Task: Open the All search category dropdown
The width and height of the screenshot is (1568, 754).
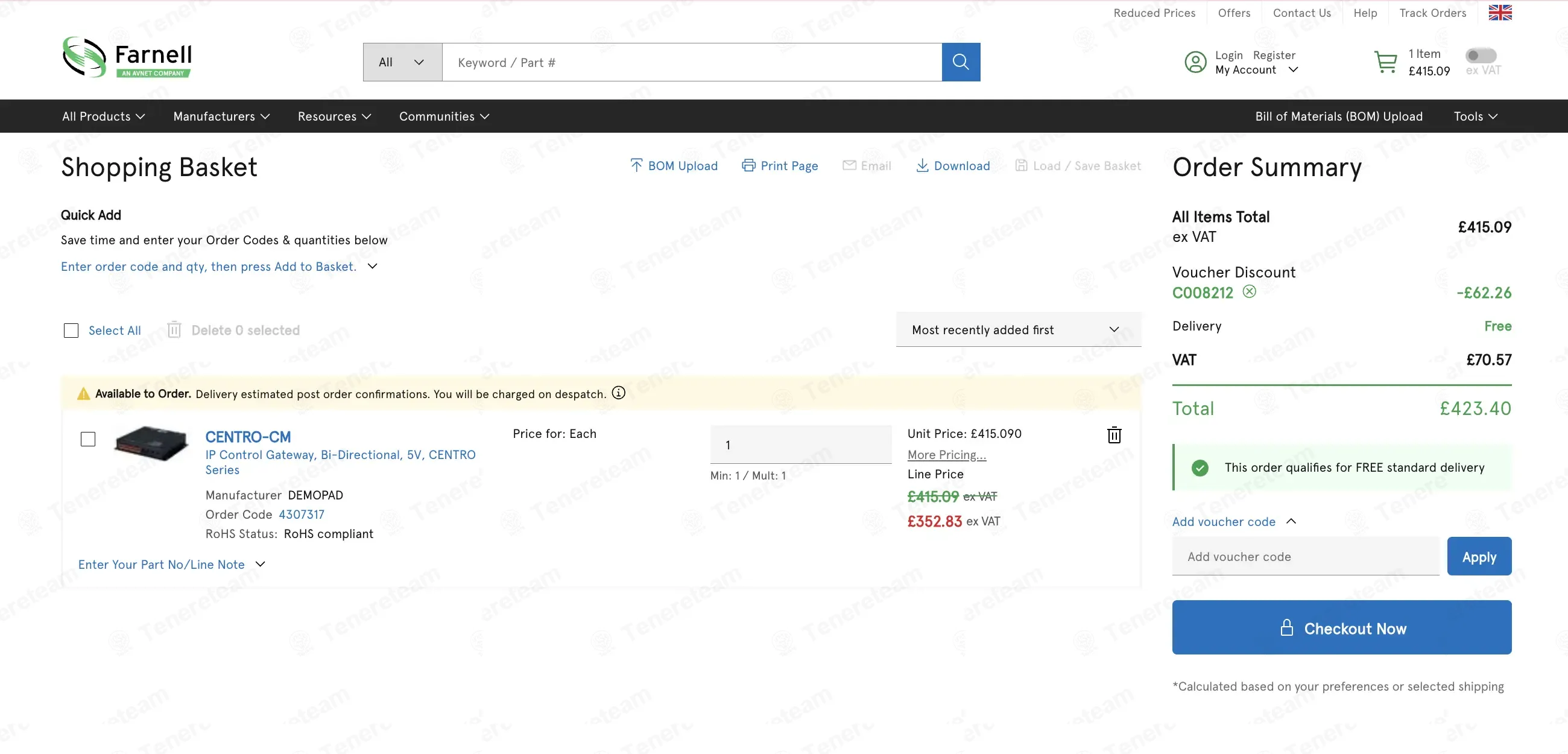Action: 402,62
